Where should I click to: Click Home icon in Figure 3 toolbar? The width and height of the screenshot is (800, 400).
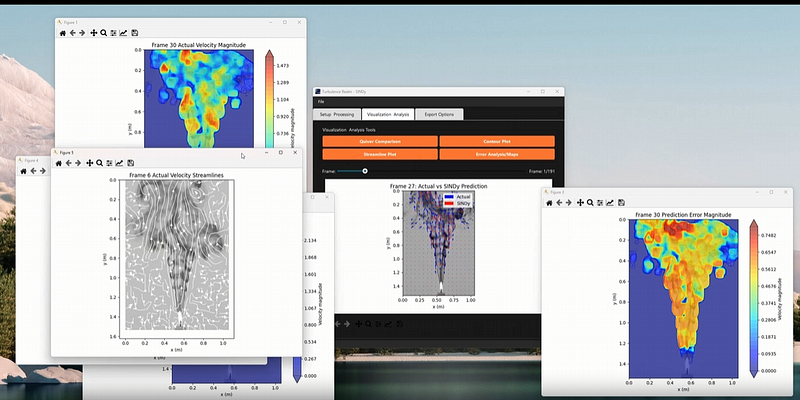click(549, 203)
